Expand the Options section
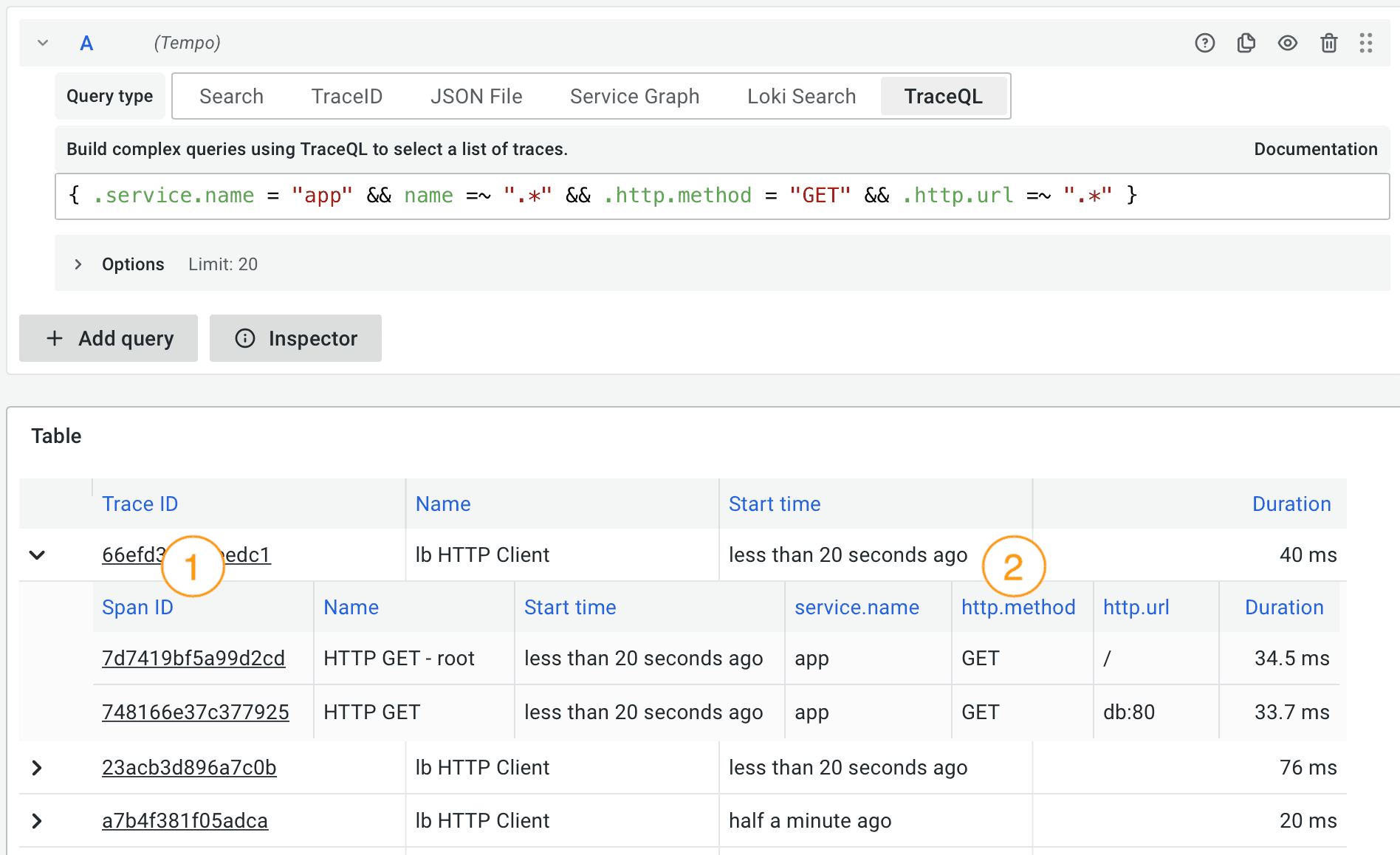 click(x=78, y=264)
